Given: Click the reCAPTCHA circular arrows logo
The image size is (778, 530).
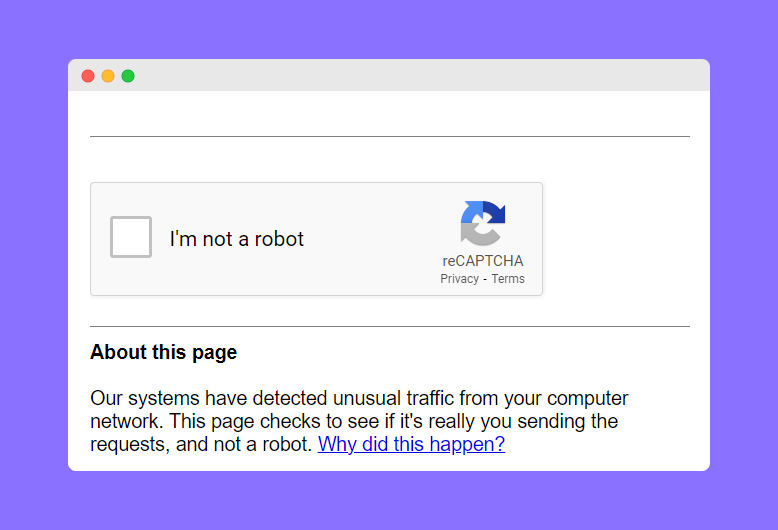Looking at the screenshot, I should pyautogui.click(x=483, y=223).
